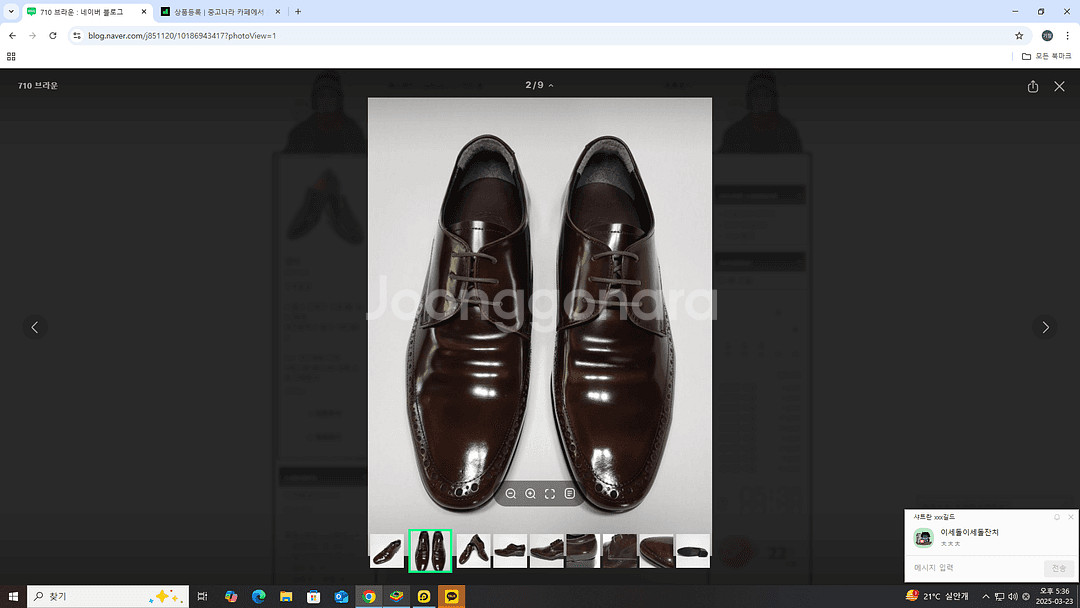Reload the current page
The image size is (1080, 608).
(53, 36)
